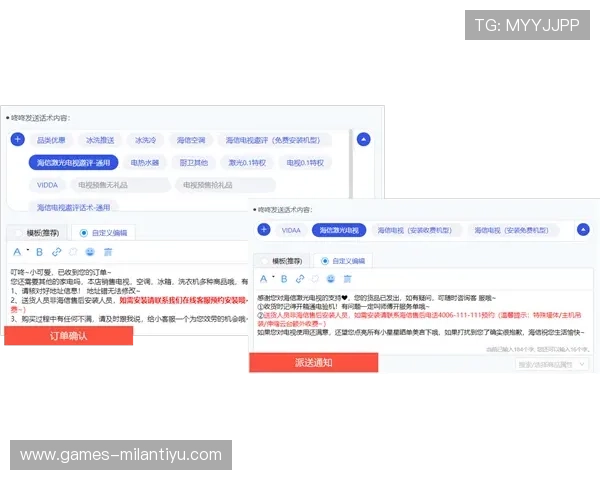Click the blue plus icon in order confirmation panel
Screen dimensions: 600x480
[x=18, y=139]
